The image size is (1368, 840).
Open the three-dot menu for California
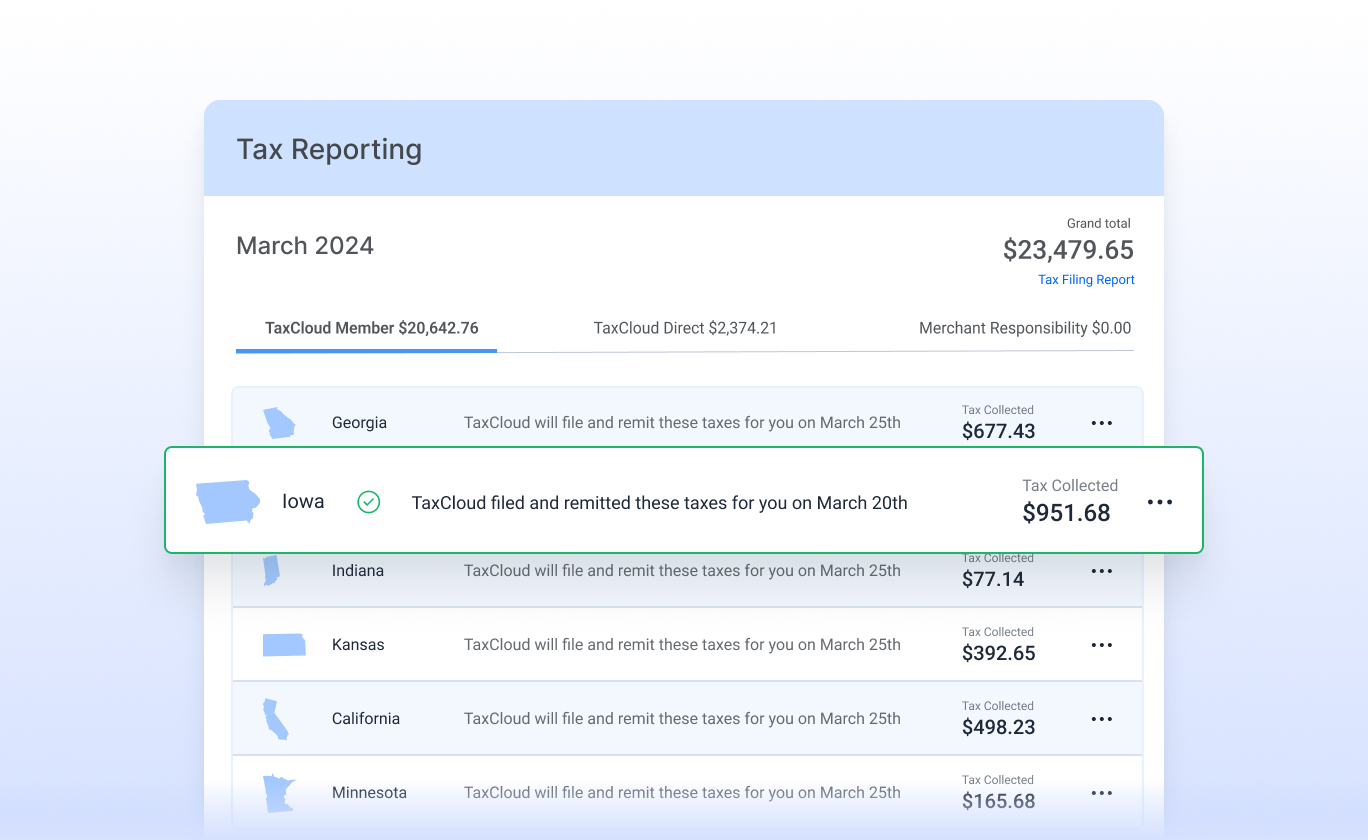1102,719
